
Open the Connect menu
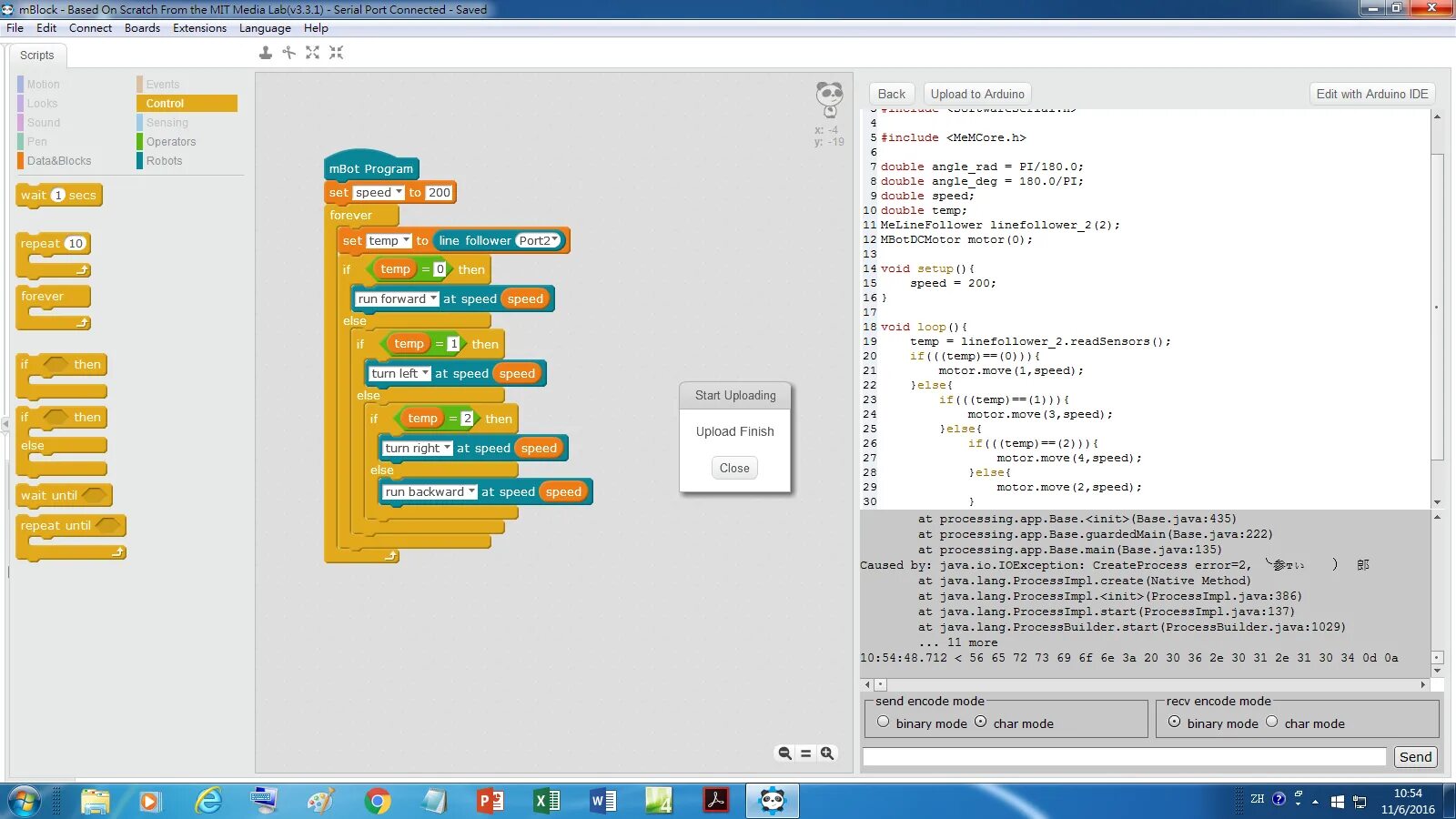pyautogui.click(x=90, y=28)
